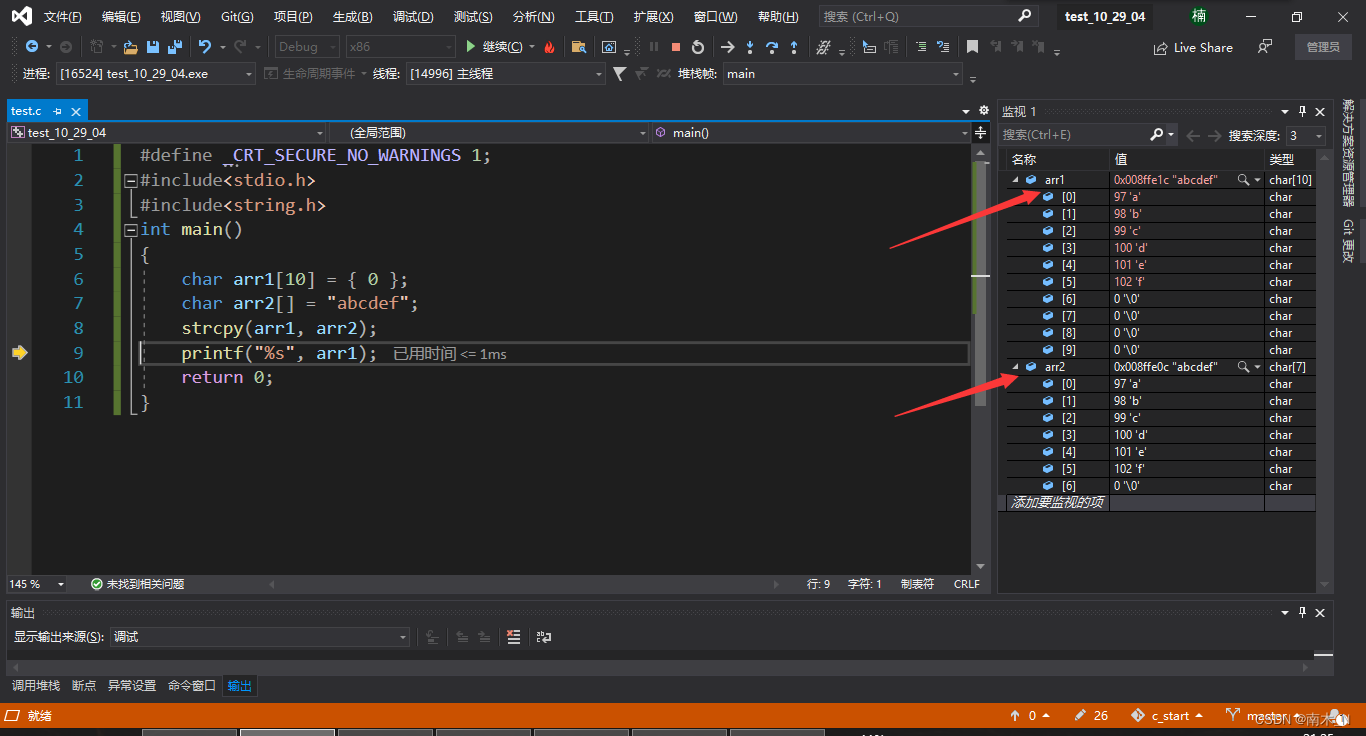Step Out using the up-arrow icon
The height and width of the screenshot is (736, 1366).
point(794,47)
